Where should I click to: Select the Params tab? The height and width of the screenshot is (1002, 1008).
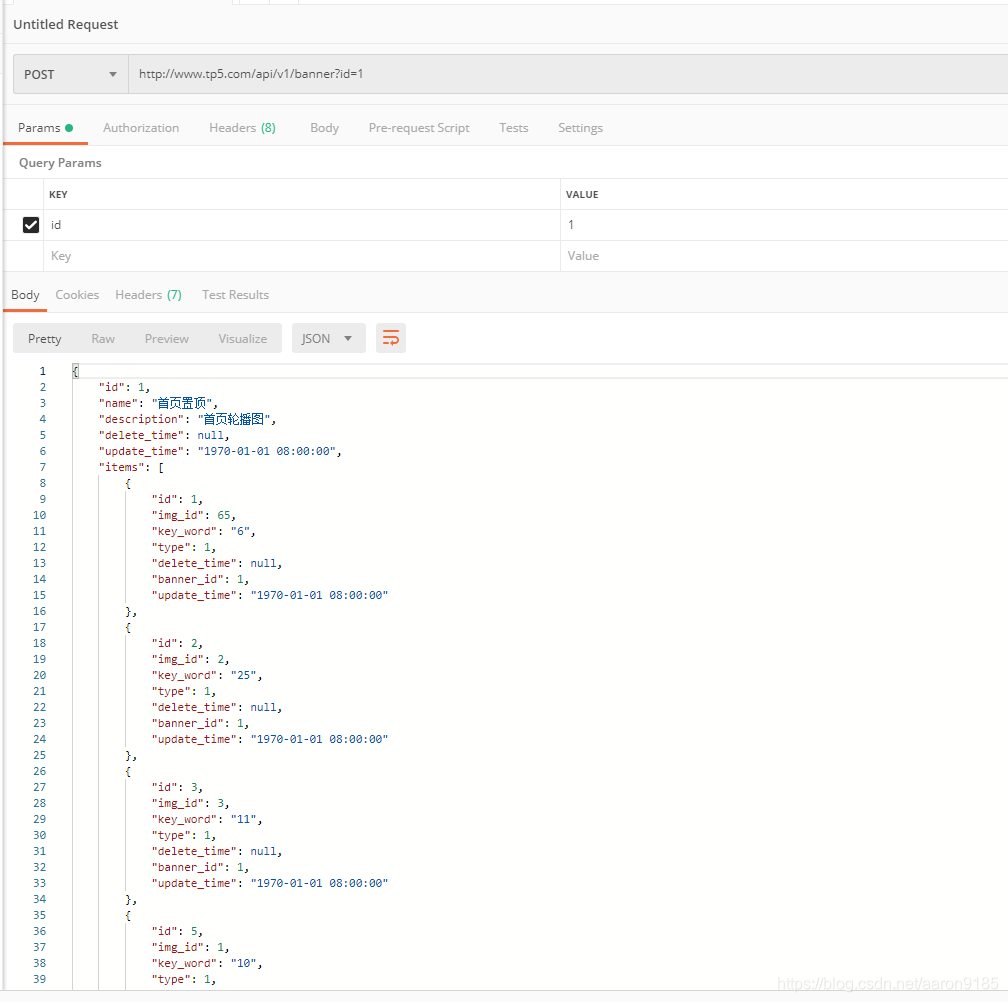(x=45, y=128)
